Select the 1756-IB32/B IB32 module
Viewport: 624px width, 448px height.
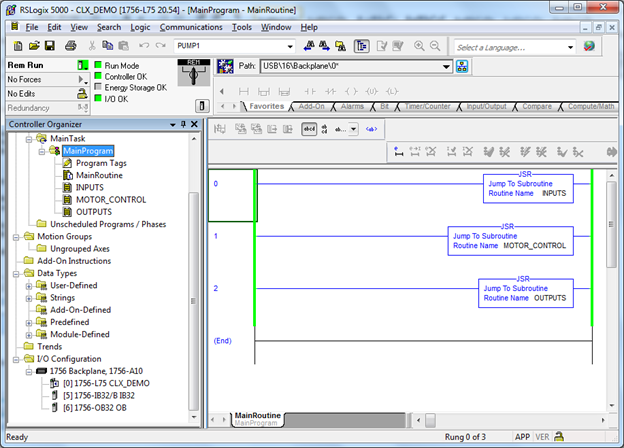point(99,395)
